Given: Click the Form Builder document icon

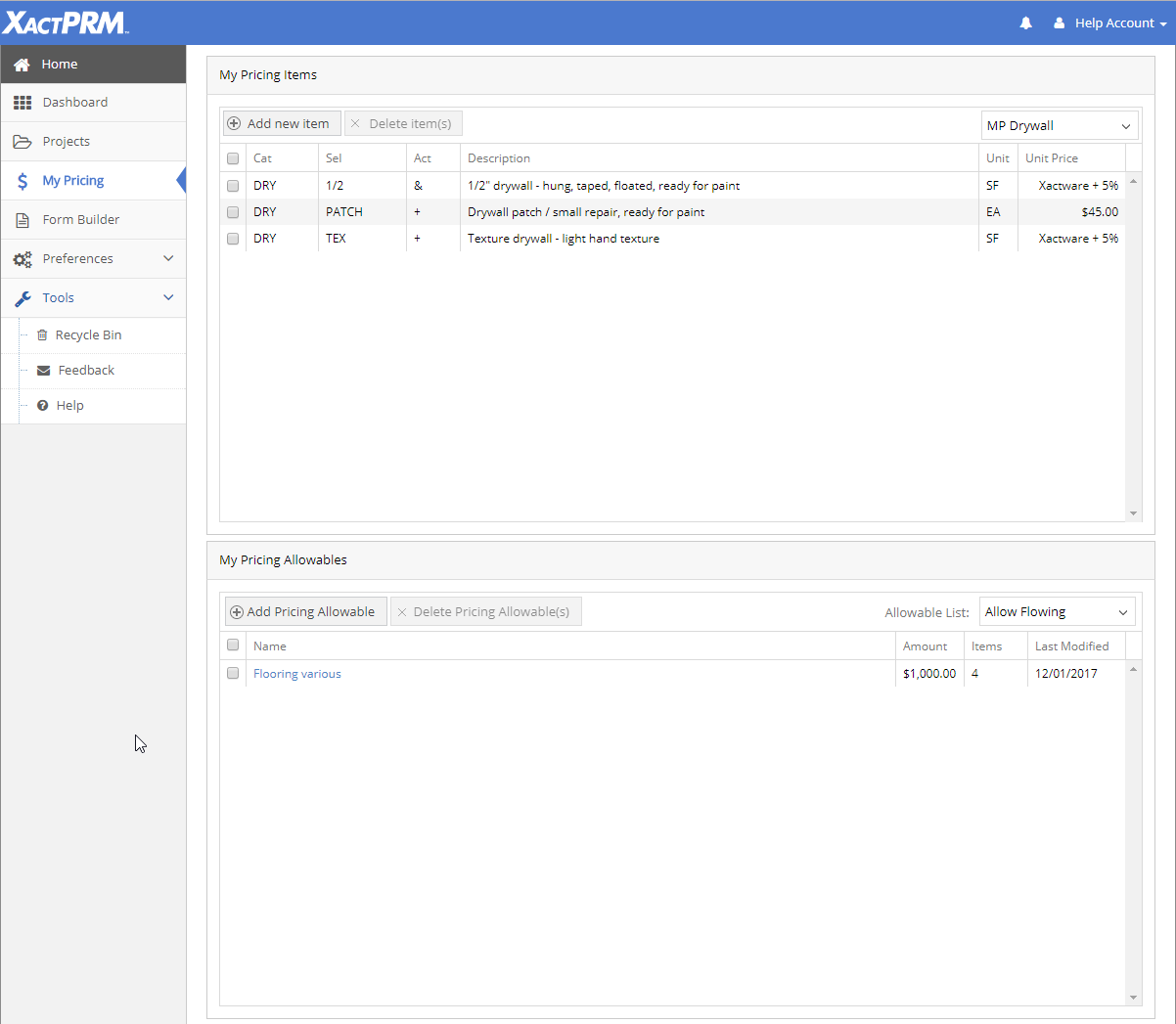Looking at the screenshot, I should click(x=23, y=220).
